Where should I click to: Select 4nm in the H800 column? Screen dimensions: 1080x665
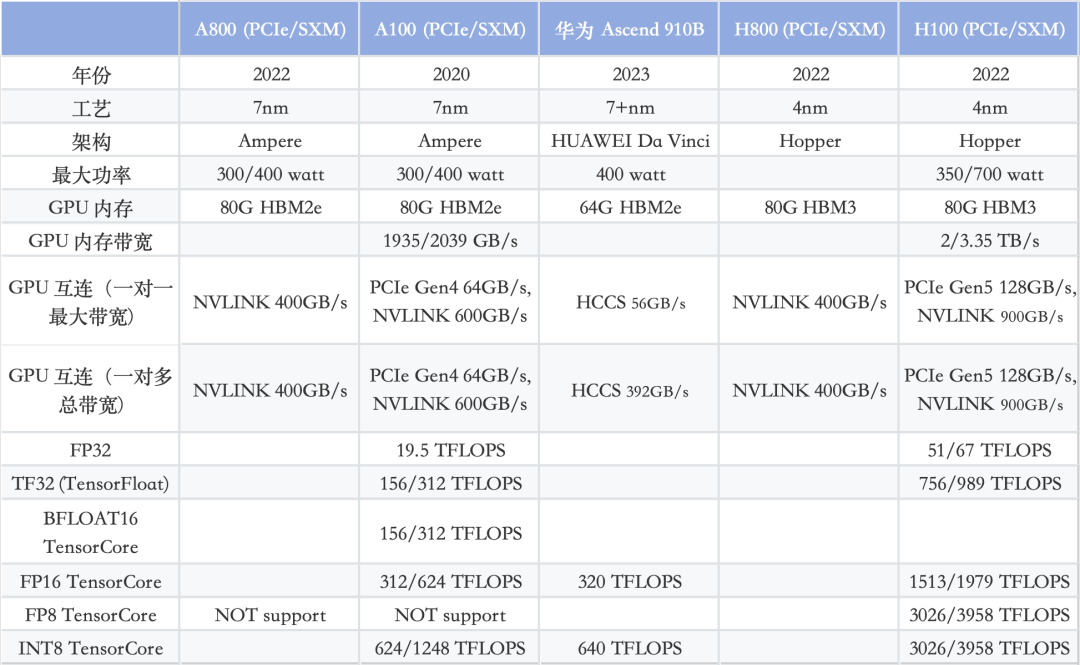click(x=810, y=108)
